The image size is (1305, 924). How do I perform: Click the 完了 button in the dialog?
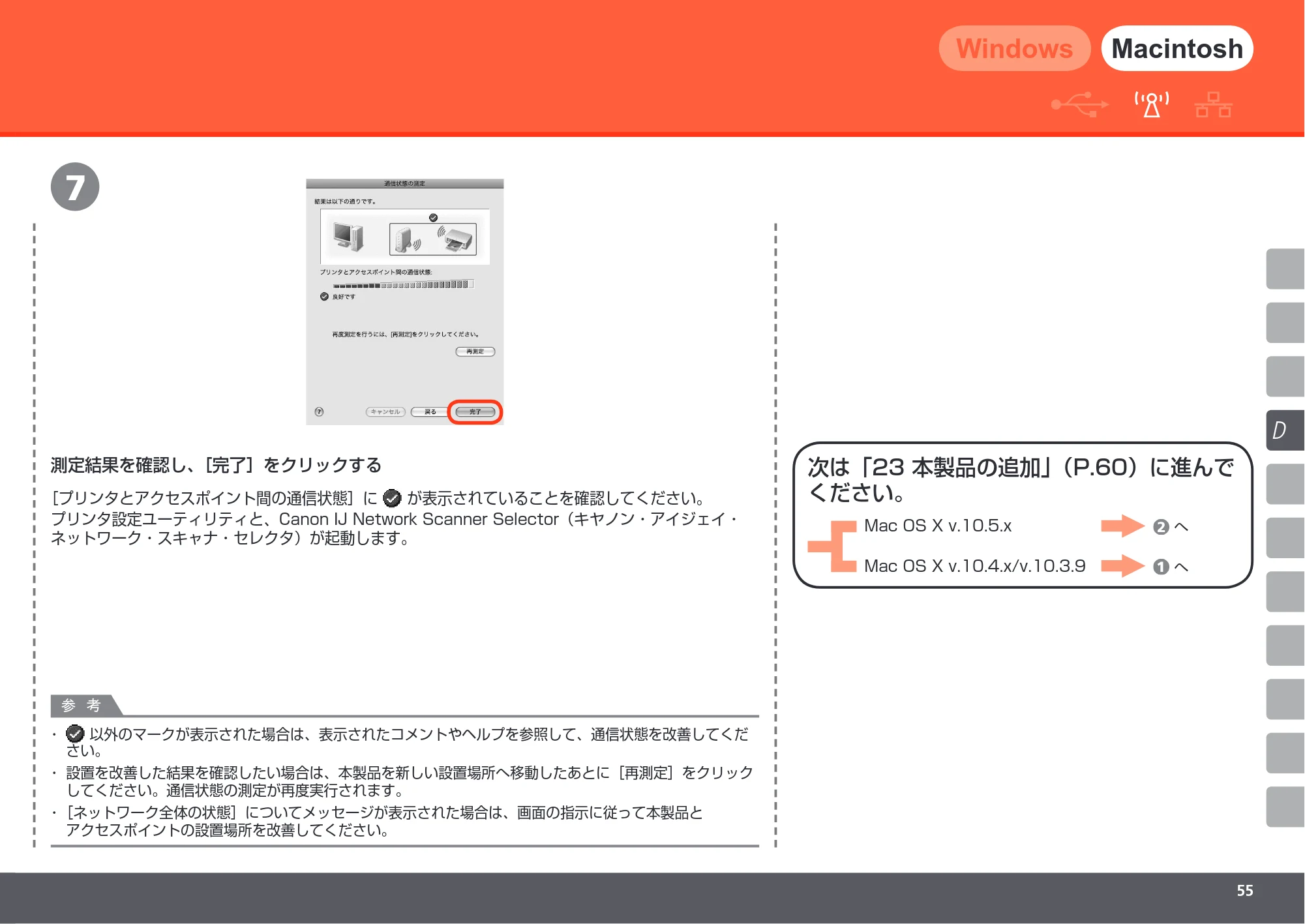tap(475, 412)
